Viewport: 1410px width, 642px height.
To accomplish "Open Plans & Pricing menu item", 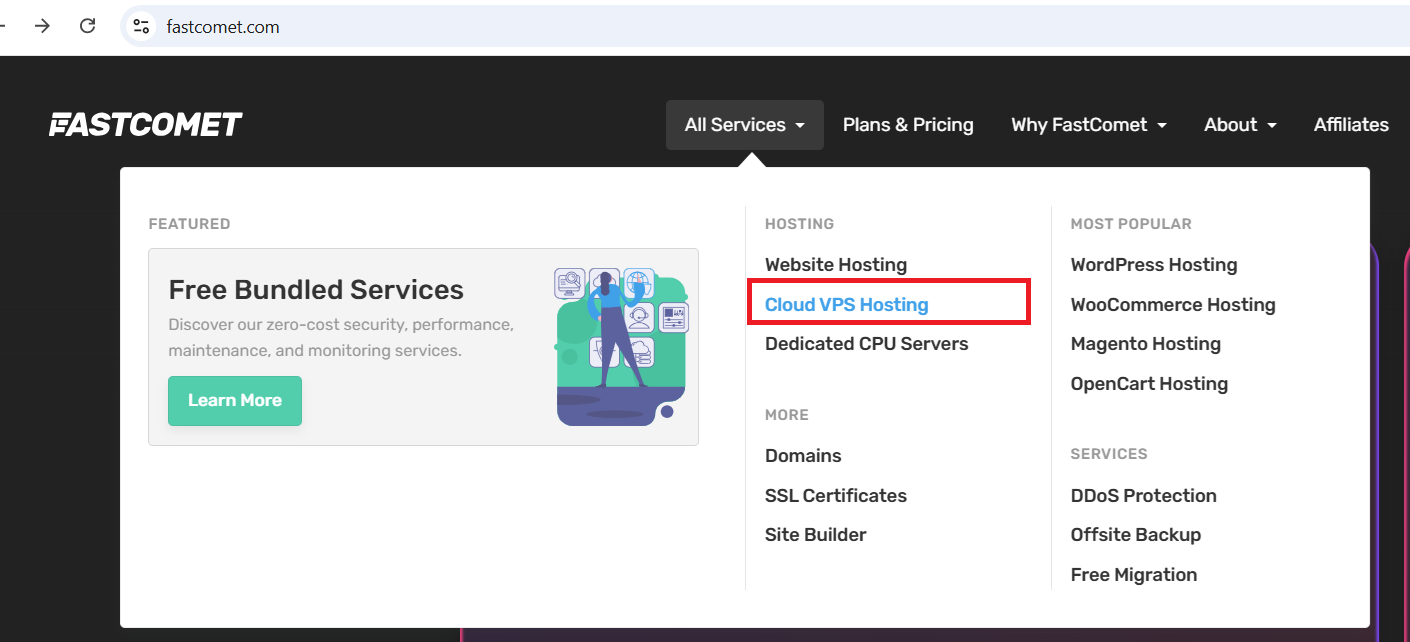I will tap(908, 125).
